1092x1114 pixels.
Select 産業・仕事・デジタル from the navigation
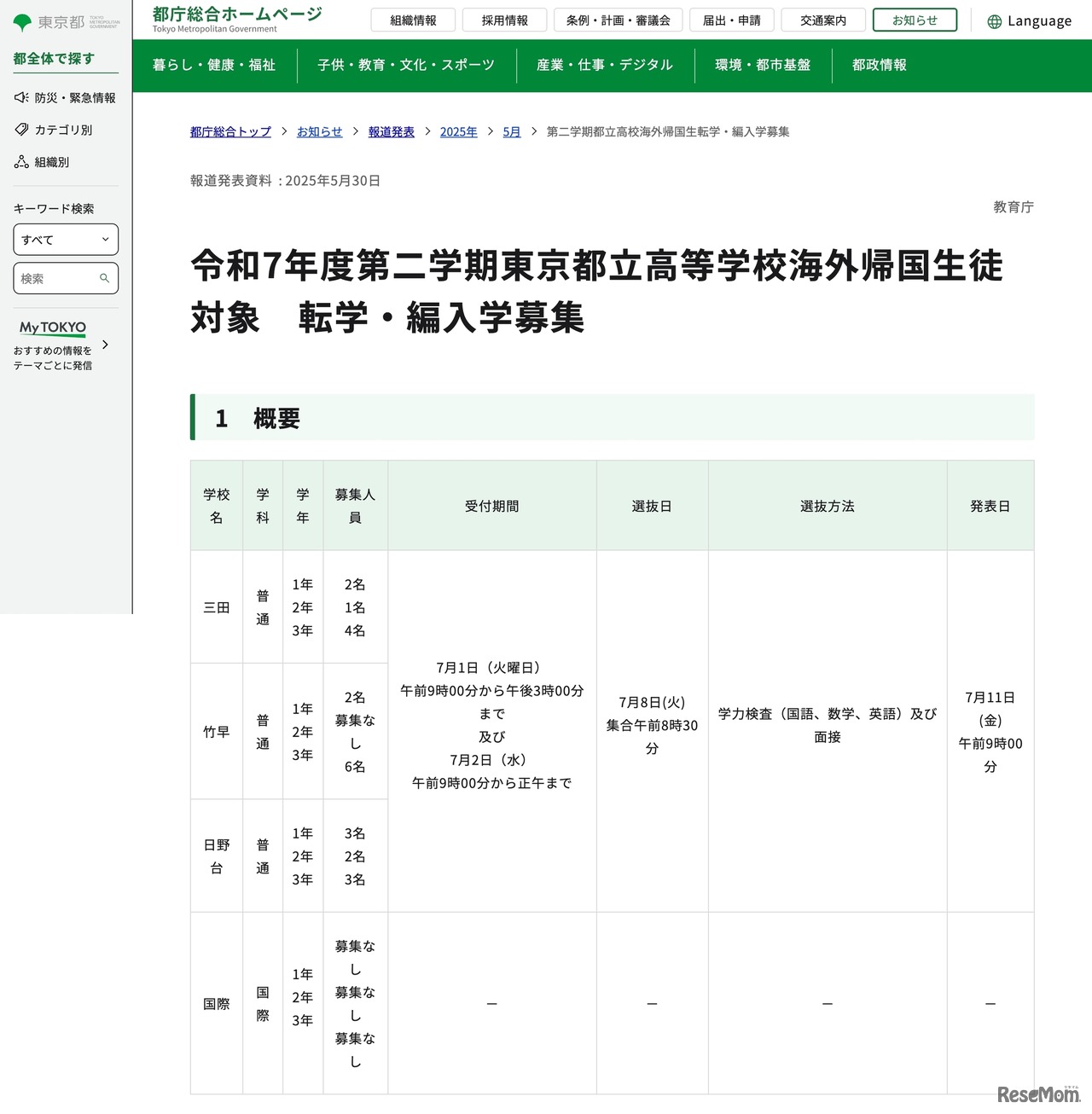605,66
